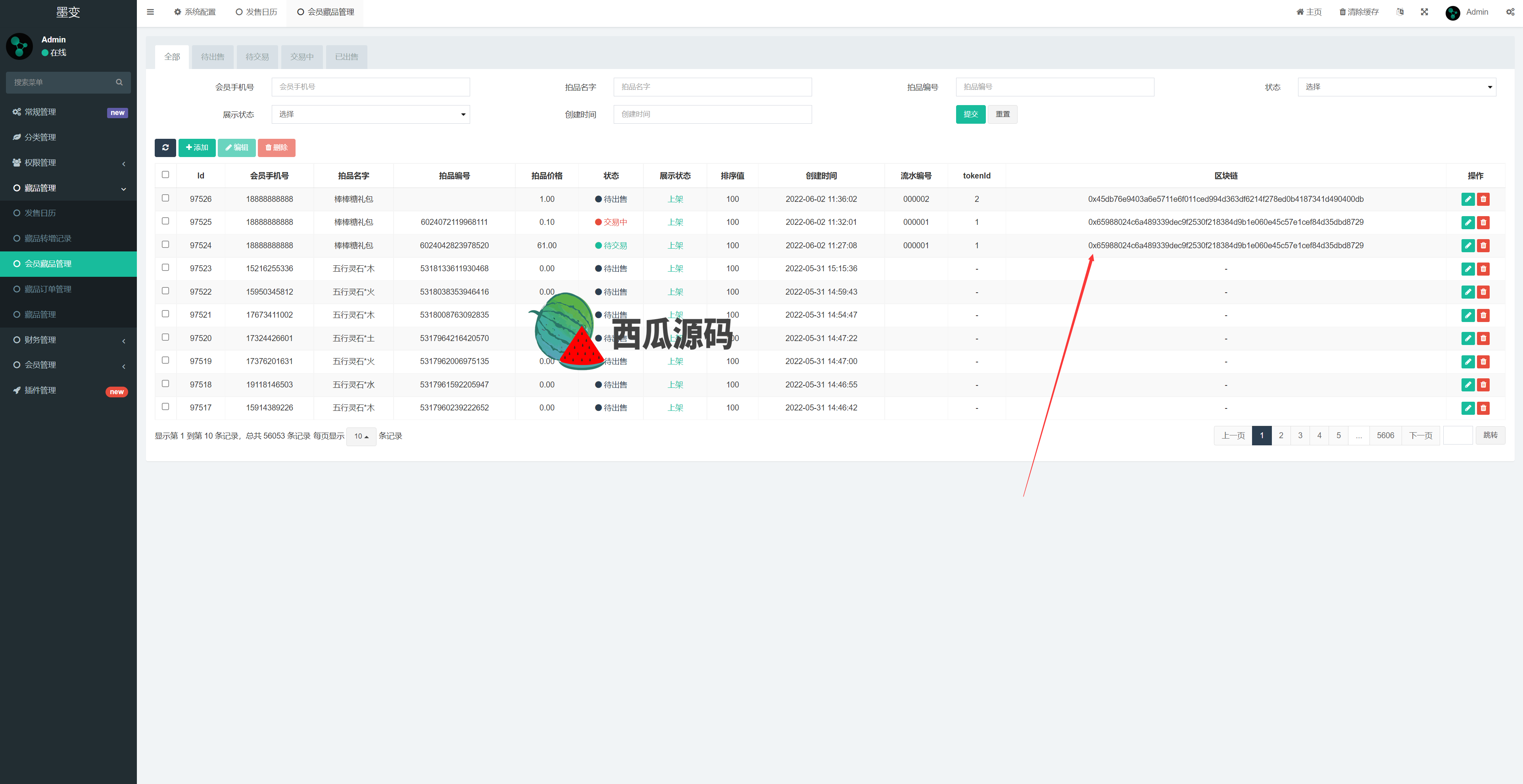The height and width of the screenshot is (784, 1523).
Task: Check the checkbox for row 97524
Action: click(165, 244)
